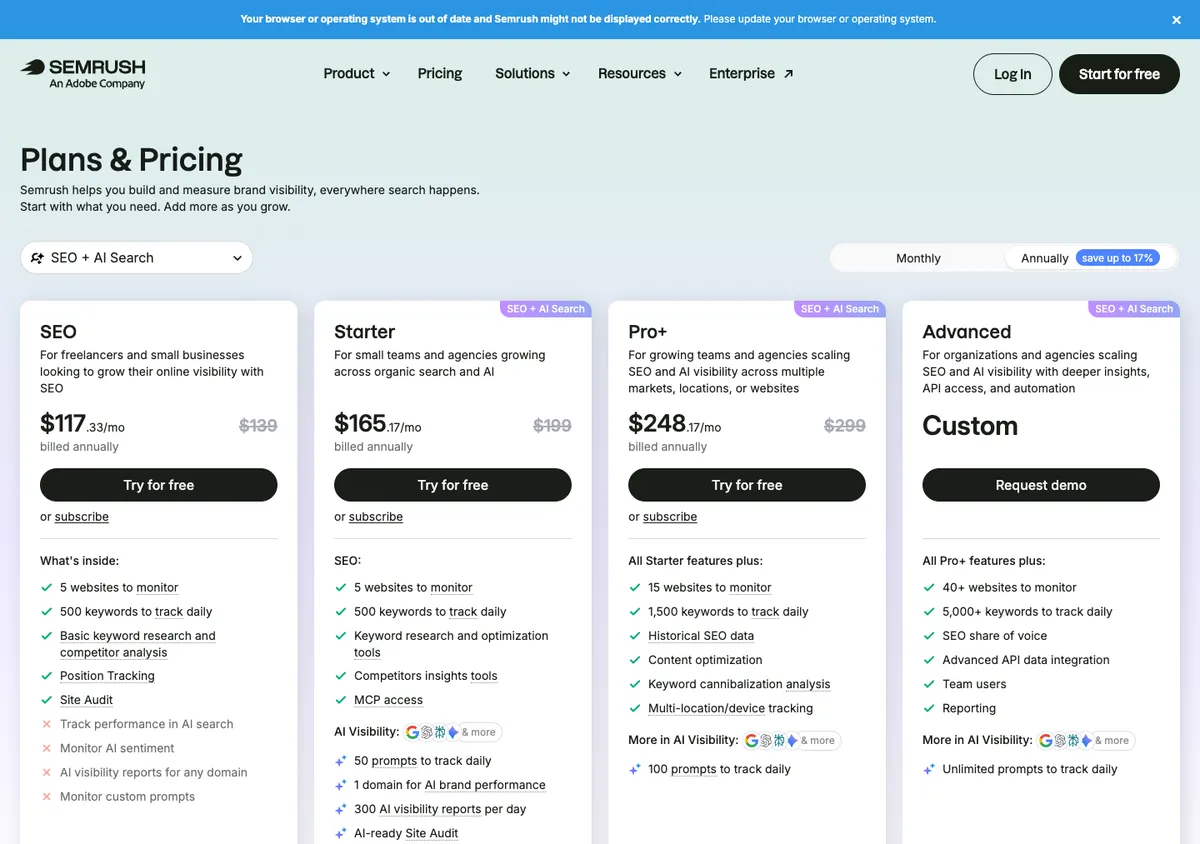
Task: Open the SEO + AI Search dropdown
Action: [136, 257]
